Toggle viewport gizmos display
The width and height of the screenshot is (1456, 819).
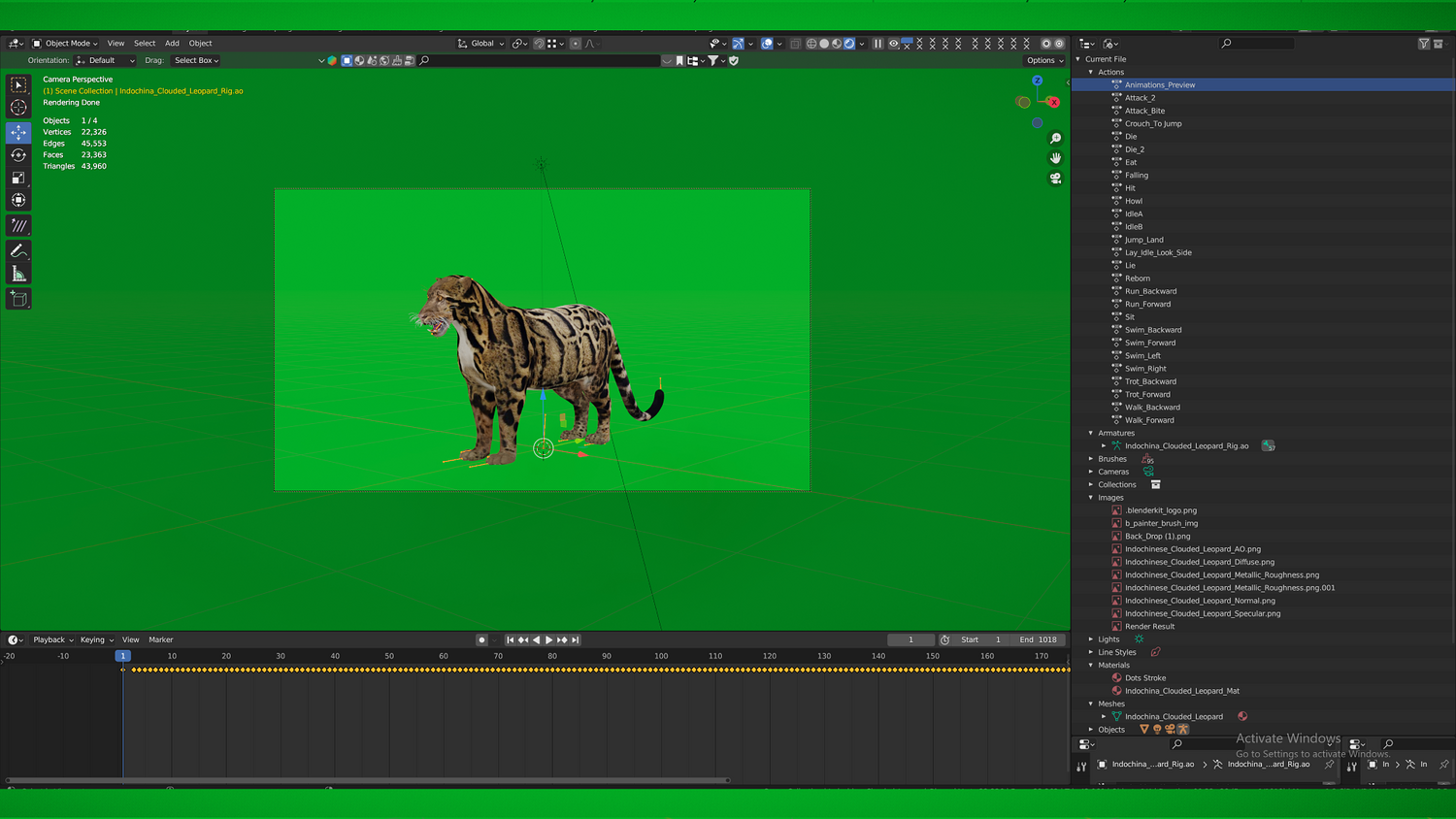click(738, 44)
